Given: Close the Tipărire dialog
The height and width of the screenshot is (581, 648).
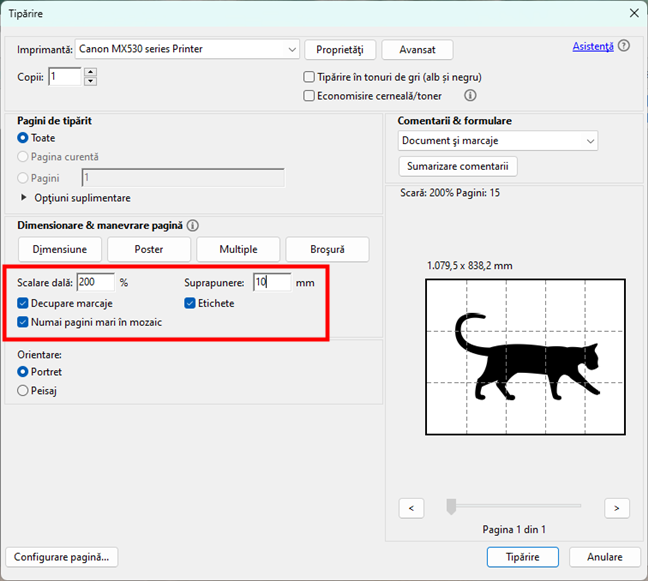Looking at the screenshot, I should point(634,13).
